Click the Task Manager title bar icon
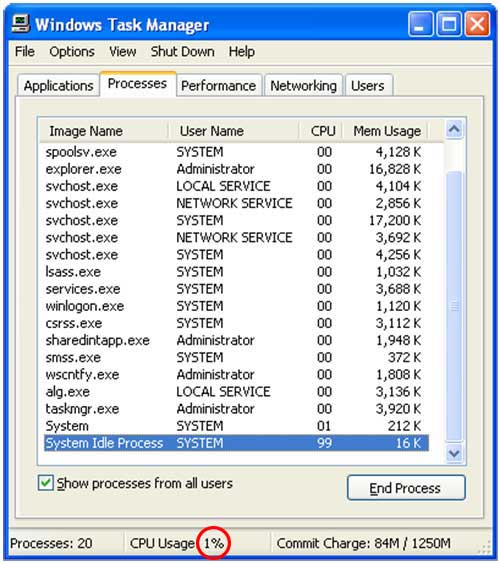500x564 pixels. [21, 24]
